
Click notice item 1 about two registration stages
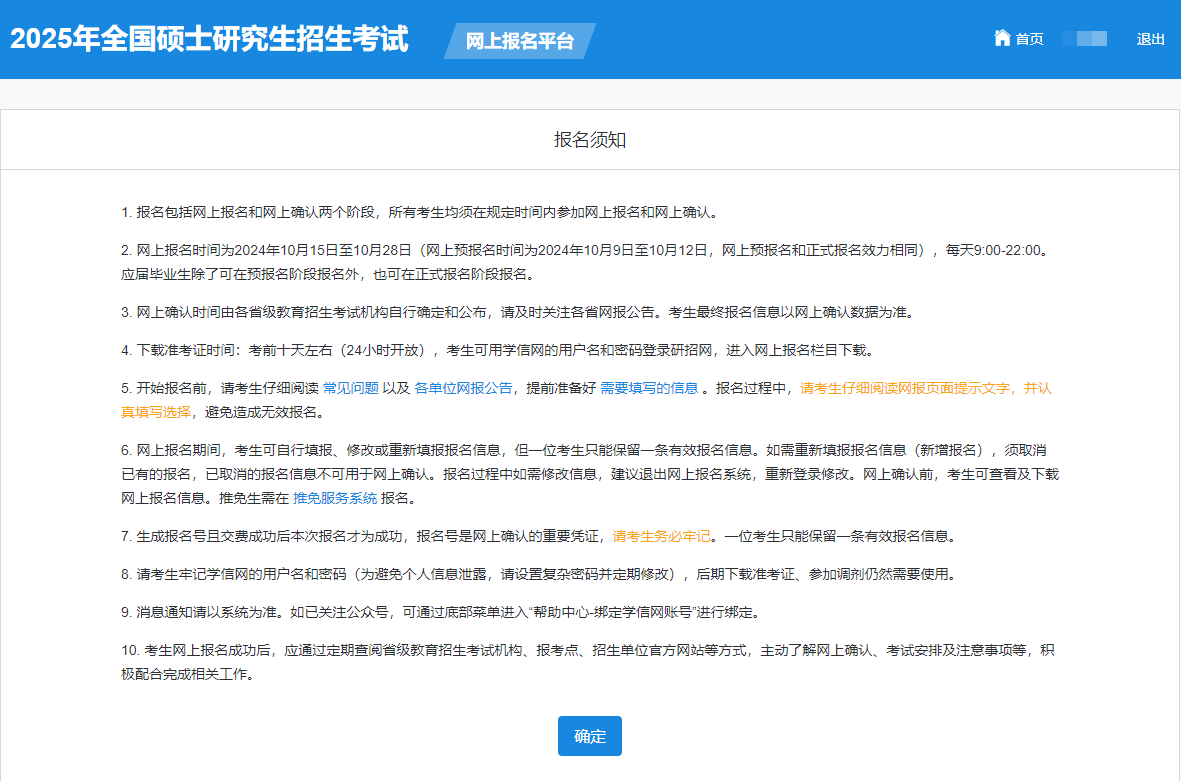(419, 212)
